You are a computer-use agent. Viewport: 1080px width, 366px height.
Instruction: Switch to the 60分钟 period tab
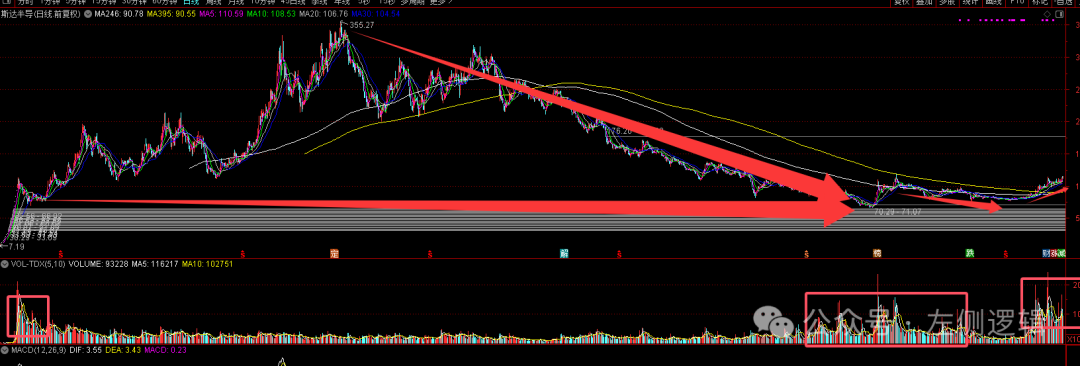tap(164, 3)
